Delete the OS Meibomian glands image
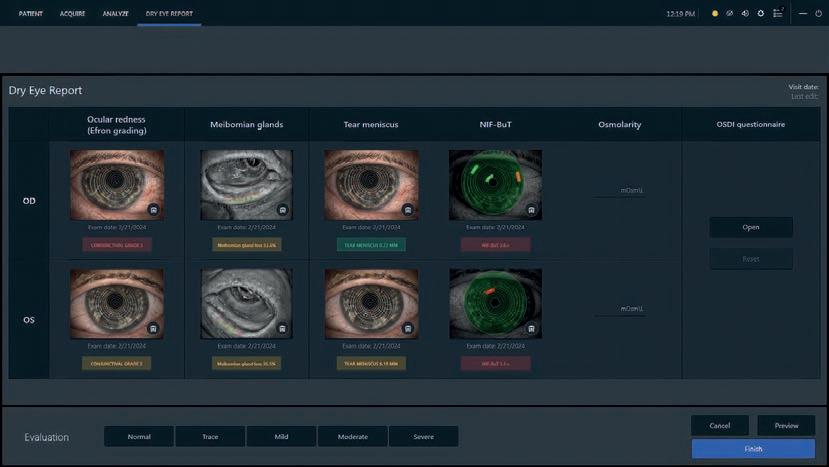829x467 pixels. pos(283,329)
